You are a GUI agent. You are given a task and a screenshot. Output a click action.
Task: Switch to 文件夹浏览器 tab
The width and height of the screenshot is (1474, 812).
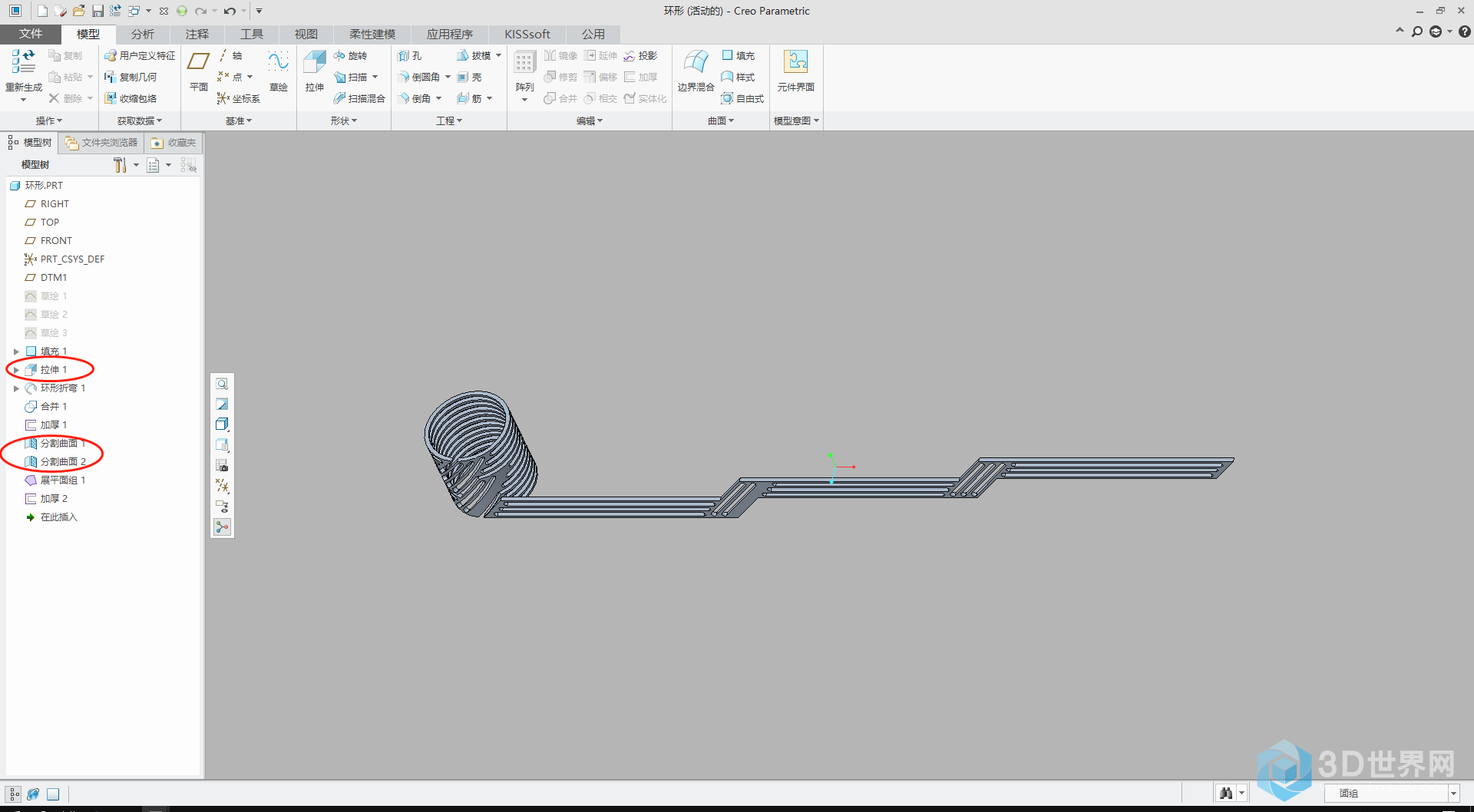(x=101, y=143)
